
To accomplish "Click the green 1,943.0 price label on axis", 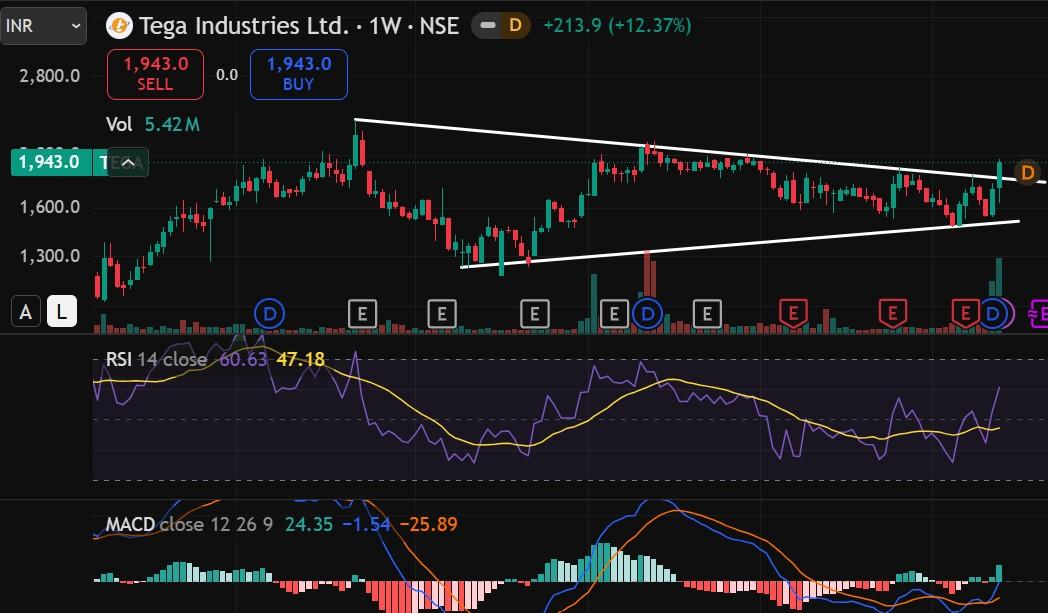I will pos(50,162).
